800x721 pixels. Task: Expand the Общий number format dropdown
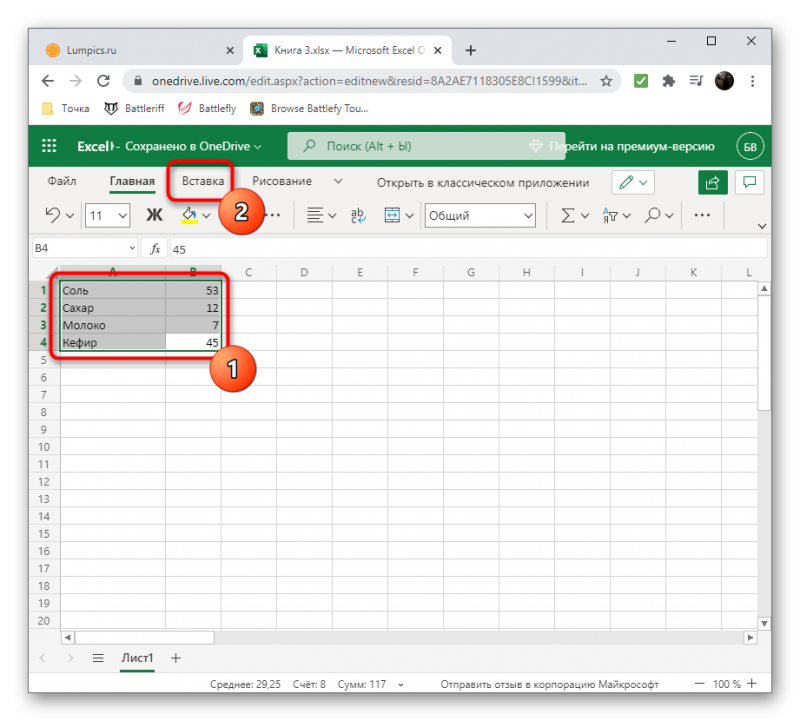tap(528, 215)
